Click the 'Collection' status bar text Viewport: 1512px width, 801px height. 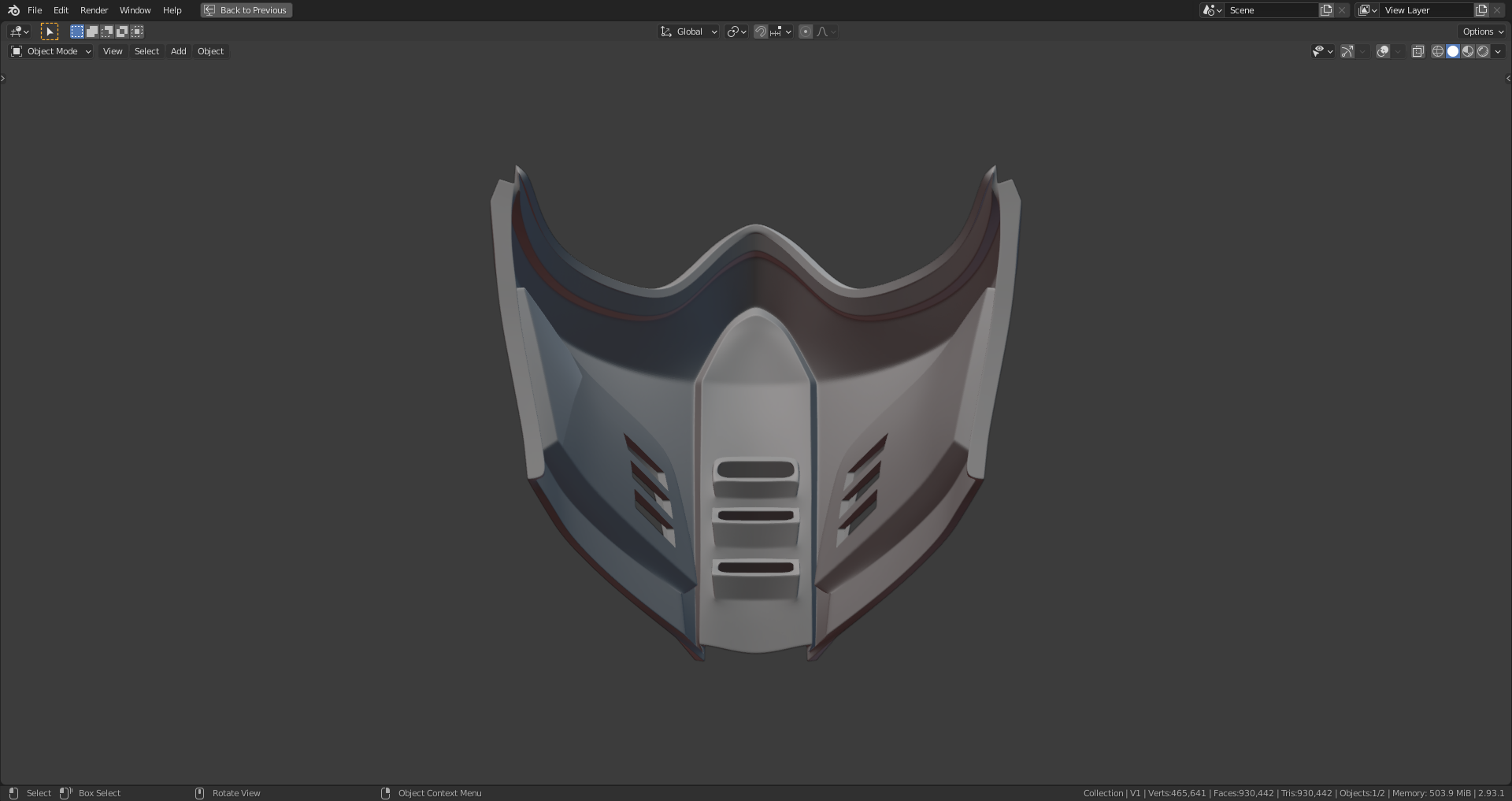coord(1103,793)
